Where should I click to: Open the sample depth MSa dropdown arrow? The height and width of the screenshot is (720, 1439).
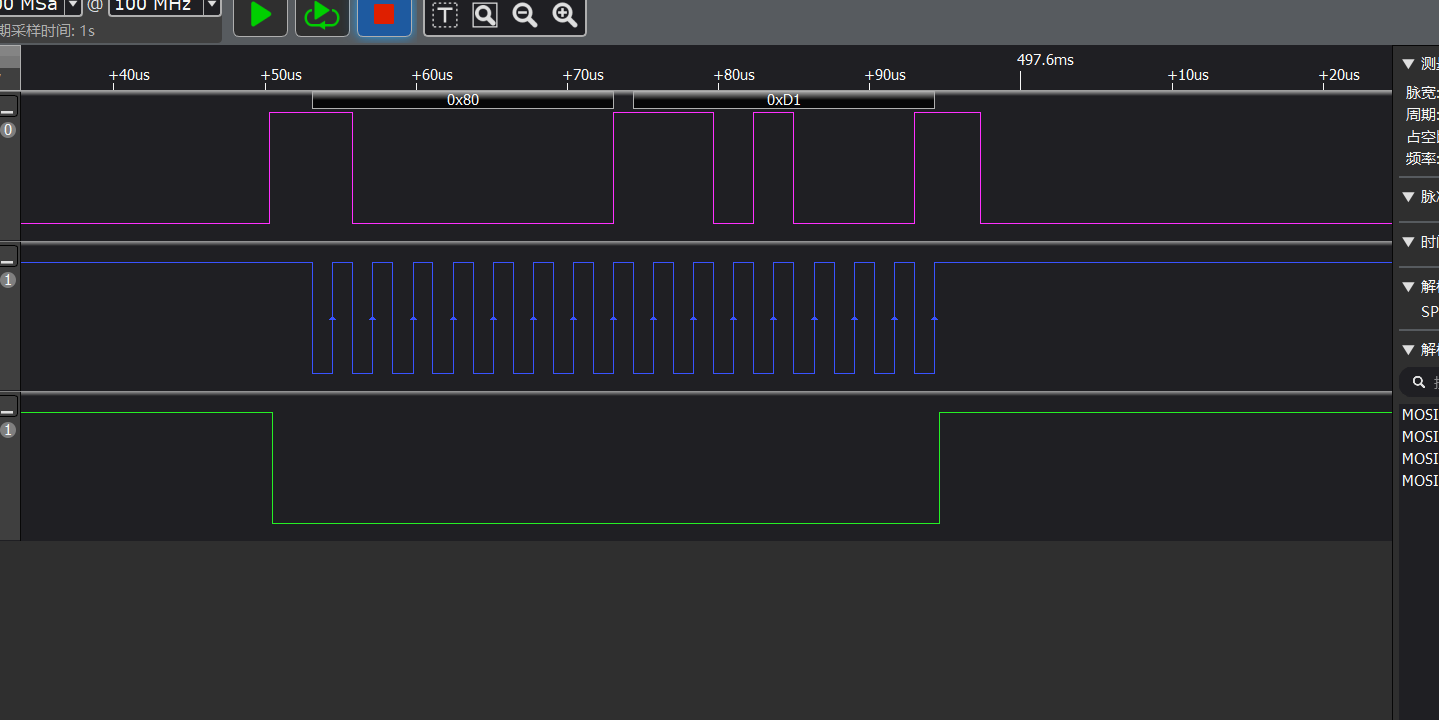[73, 6]
